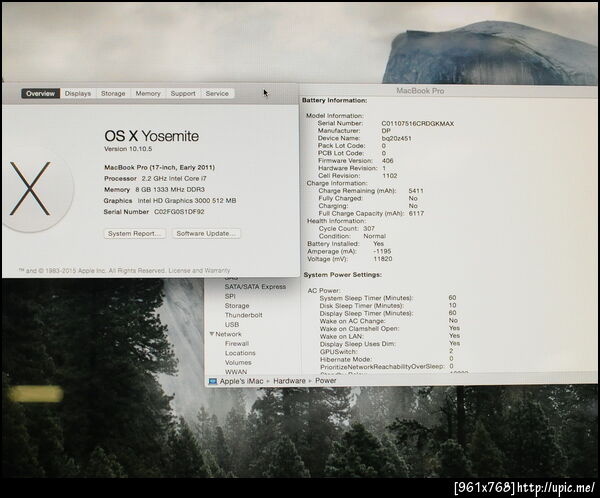Click Power in the path bar
This screenshot has width=600, height=498.
pos(326,381)
